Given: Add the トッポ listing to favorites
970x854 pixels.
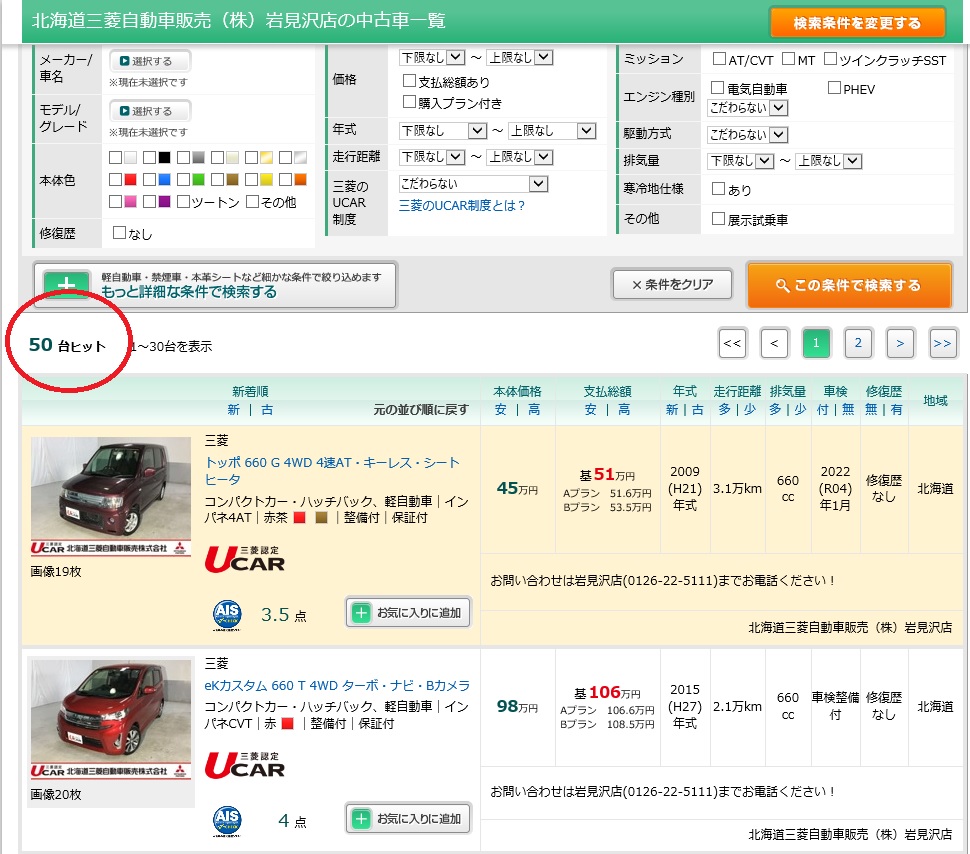Looking at the screenshot, I should [x=408, y=613].
